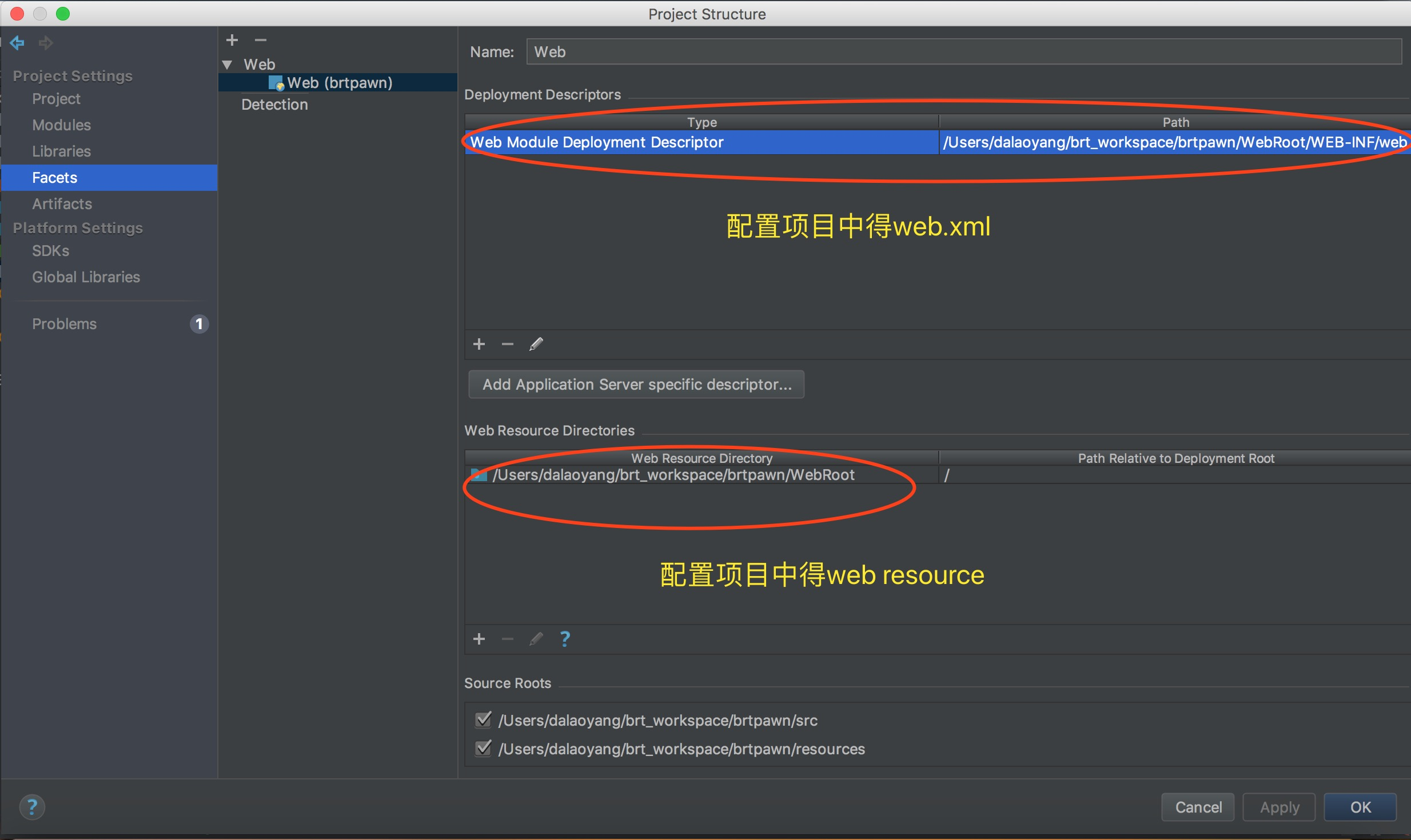The image size is (1411, 840).
Task: Click Add Application Server specific descriptor button
Action: coord(636,385)
